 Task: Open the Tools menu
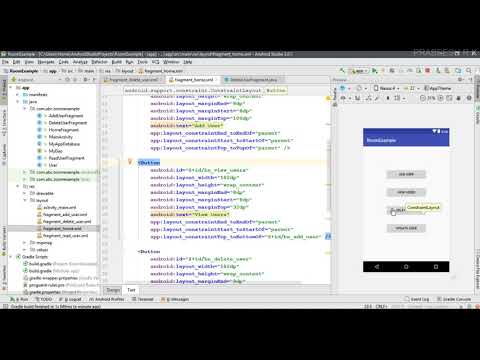(x=142, y=62)
